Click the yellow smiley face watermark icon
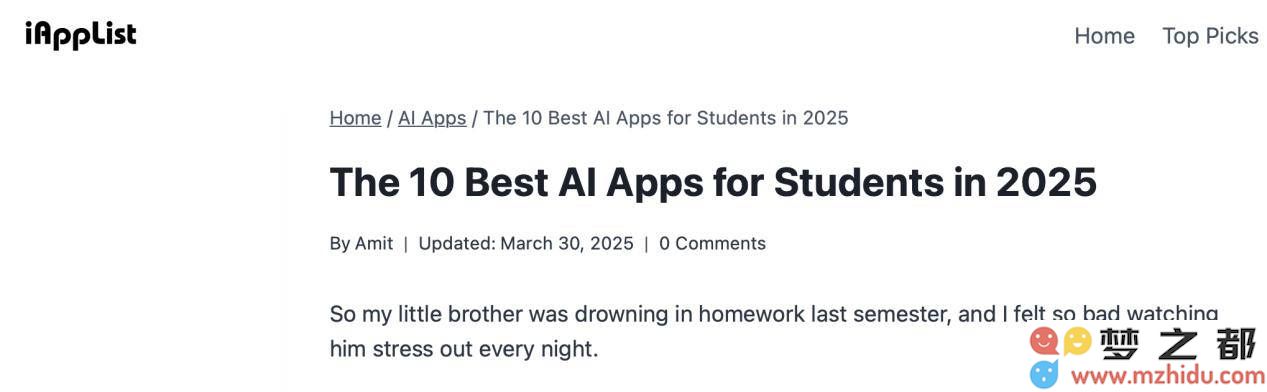 pyautogui.click(x=1076, y=341)
